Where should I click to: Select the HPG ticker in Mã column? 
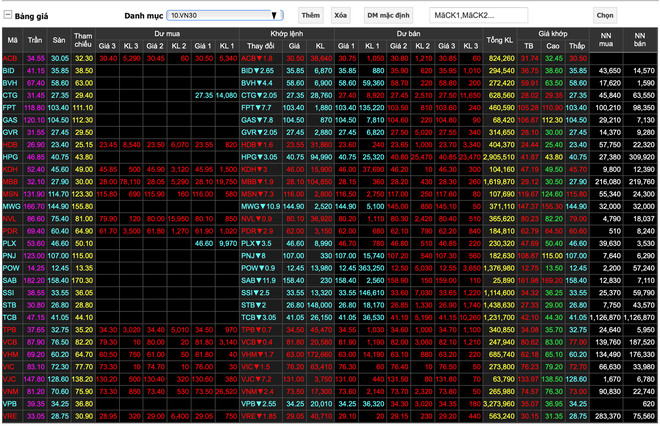11,156
